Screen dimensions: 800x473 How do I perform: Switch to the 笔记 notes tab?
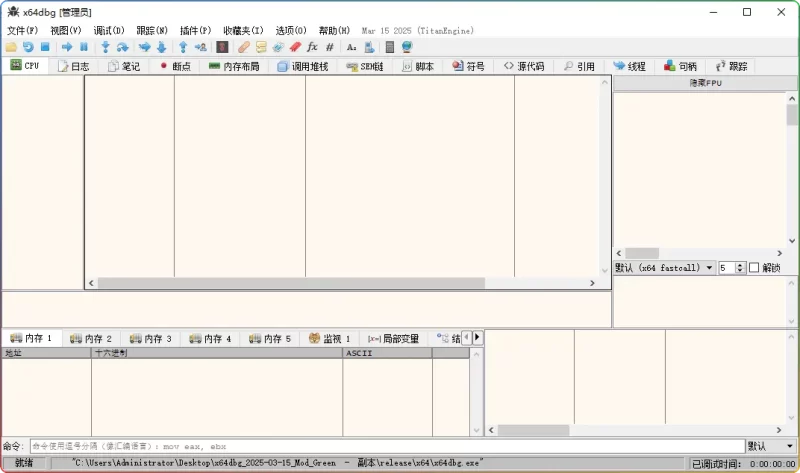[x=124, y=66]
